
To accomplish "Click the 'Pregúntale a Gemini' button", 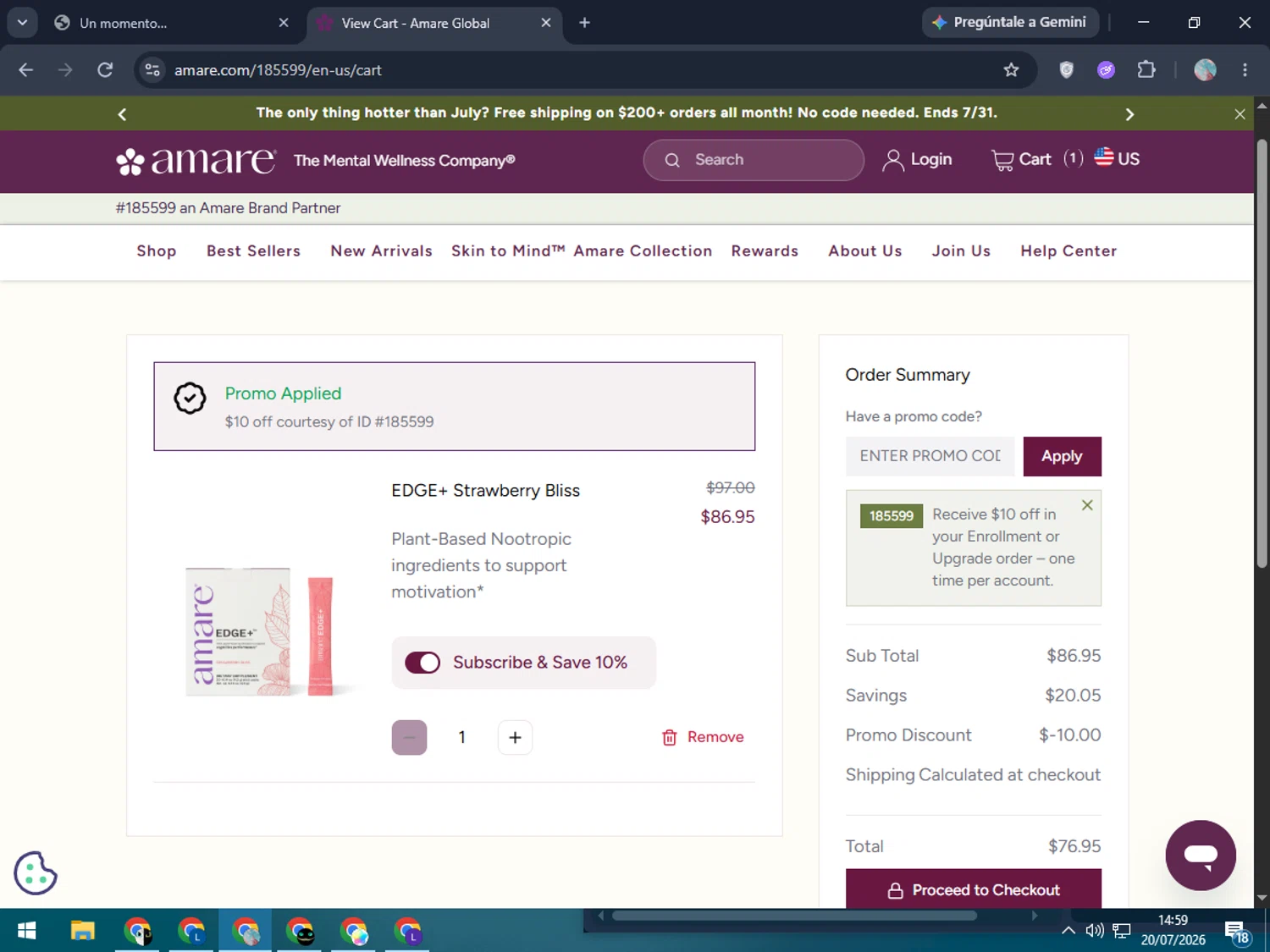I will (1010, 23).
